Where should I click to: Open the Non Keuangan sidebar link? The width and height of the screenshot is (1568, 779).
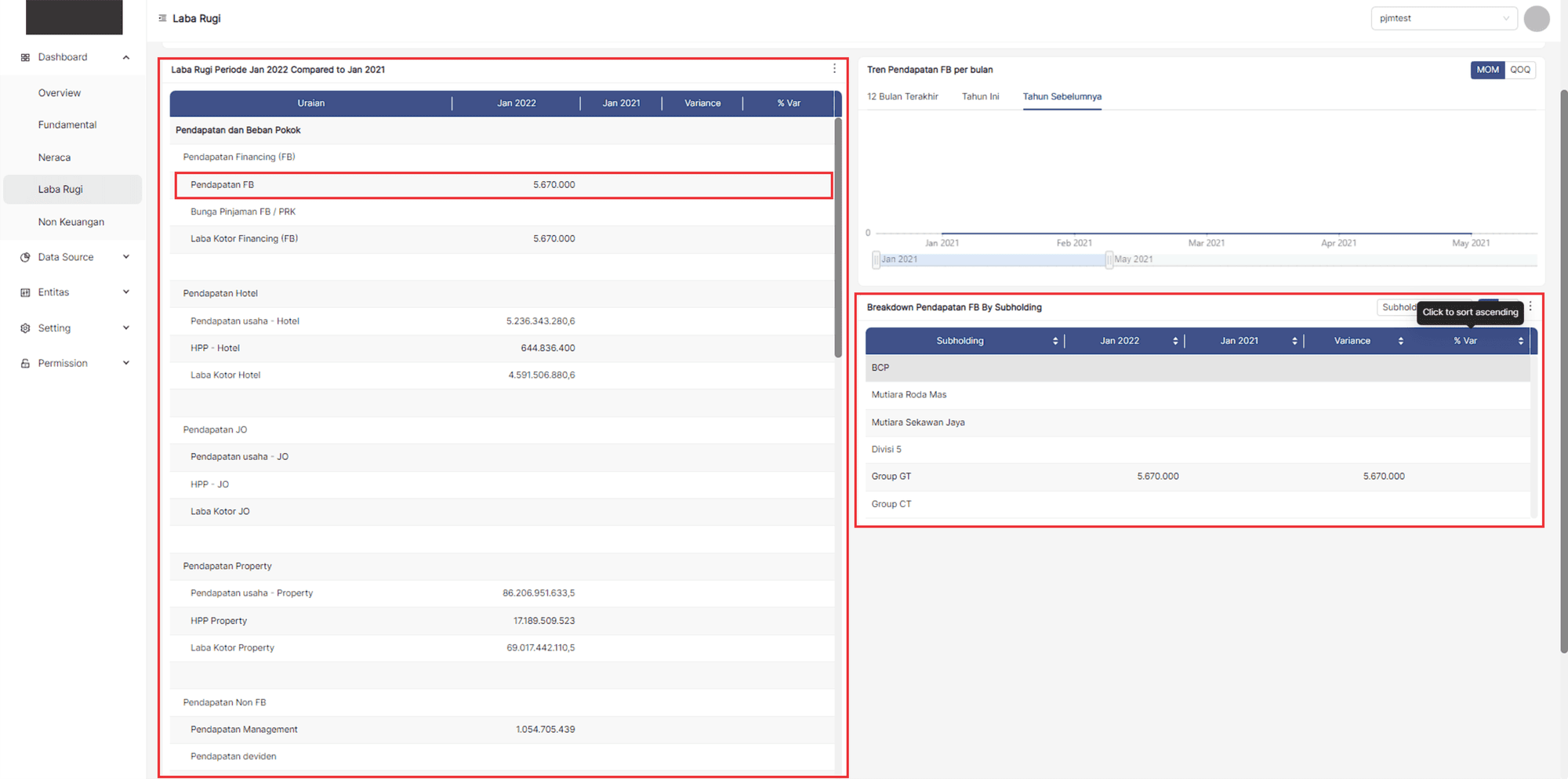pos(71,222)
